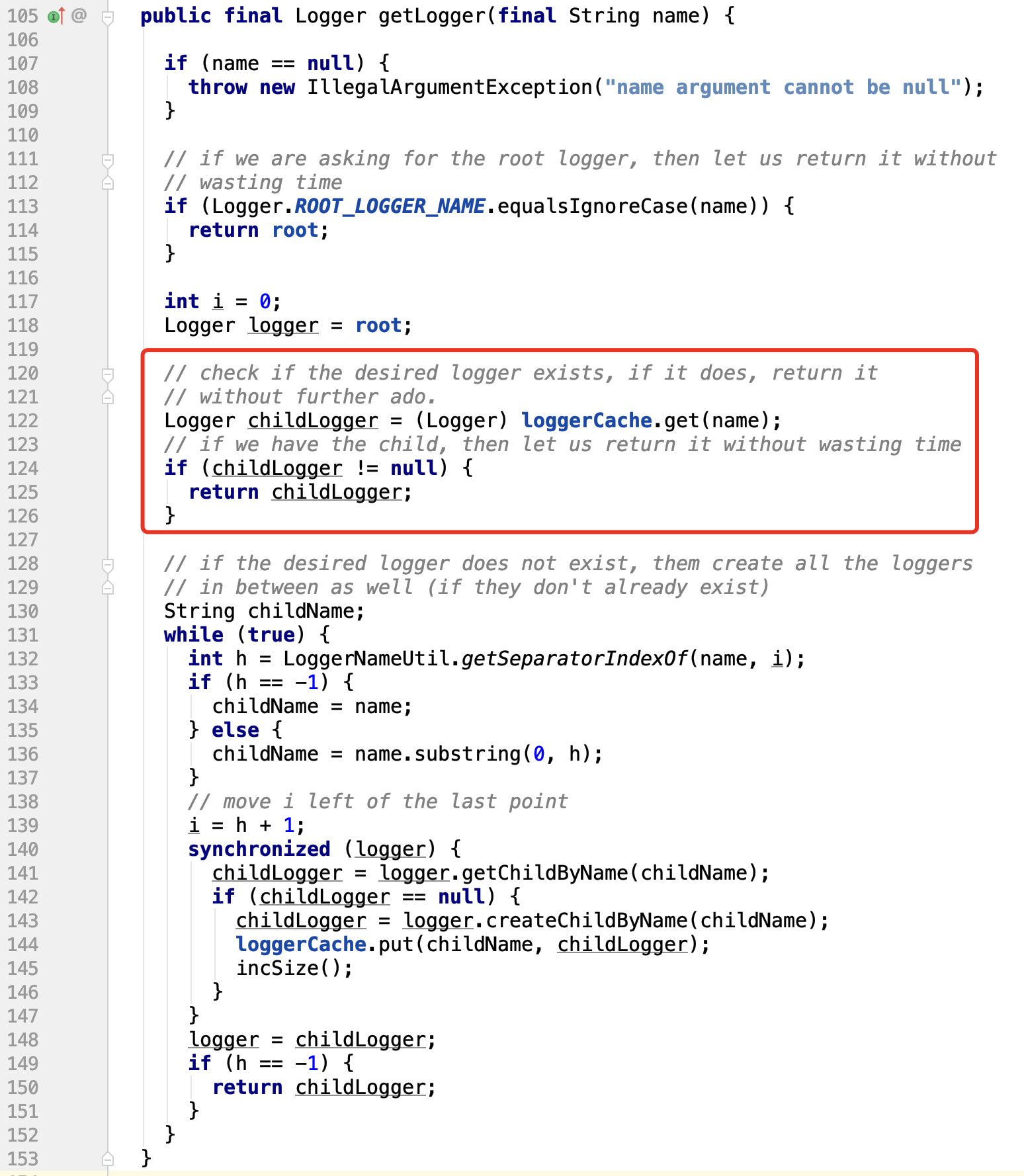Click equalsIgnoreCase method call
This screenshot has width=1024, height=1176.
point(593,206)
